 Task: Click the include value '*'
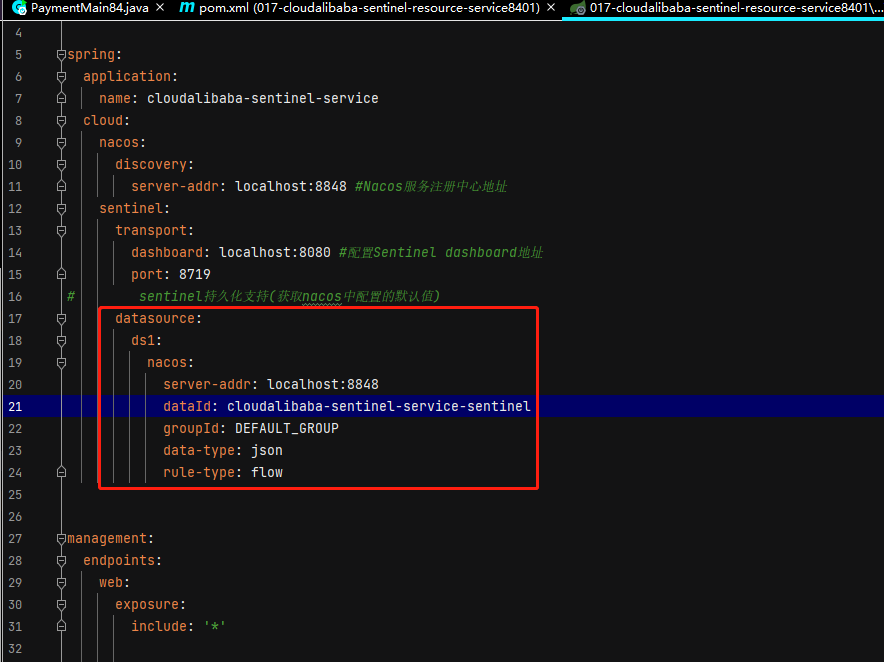[x=215, y=626]
